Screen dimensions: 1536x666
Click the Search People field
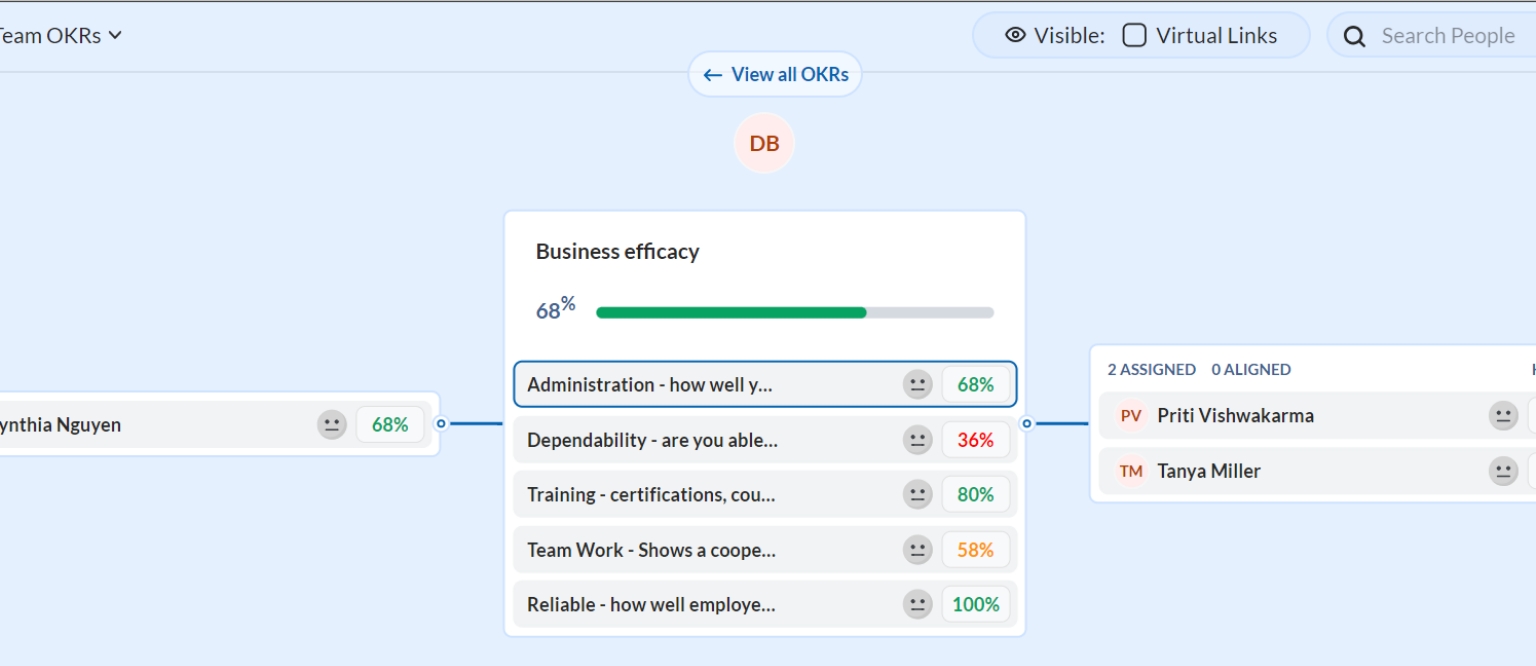coord(1447,36)
